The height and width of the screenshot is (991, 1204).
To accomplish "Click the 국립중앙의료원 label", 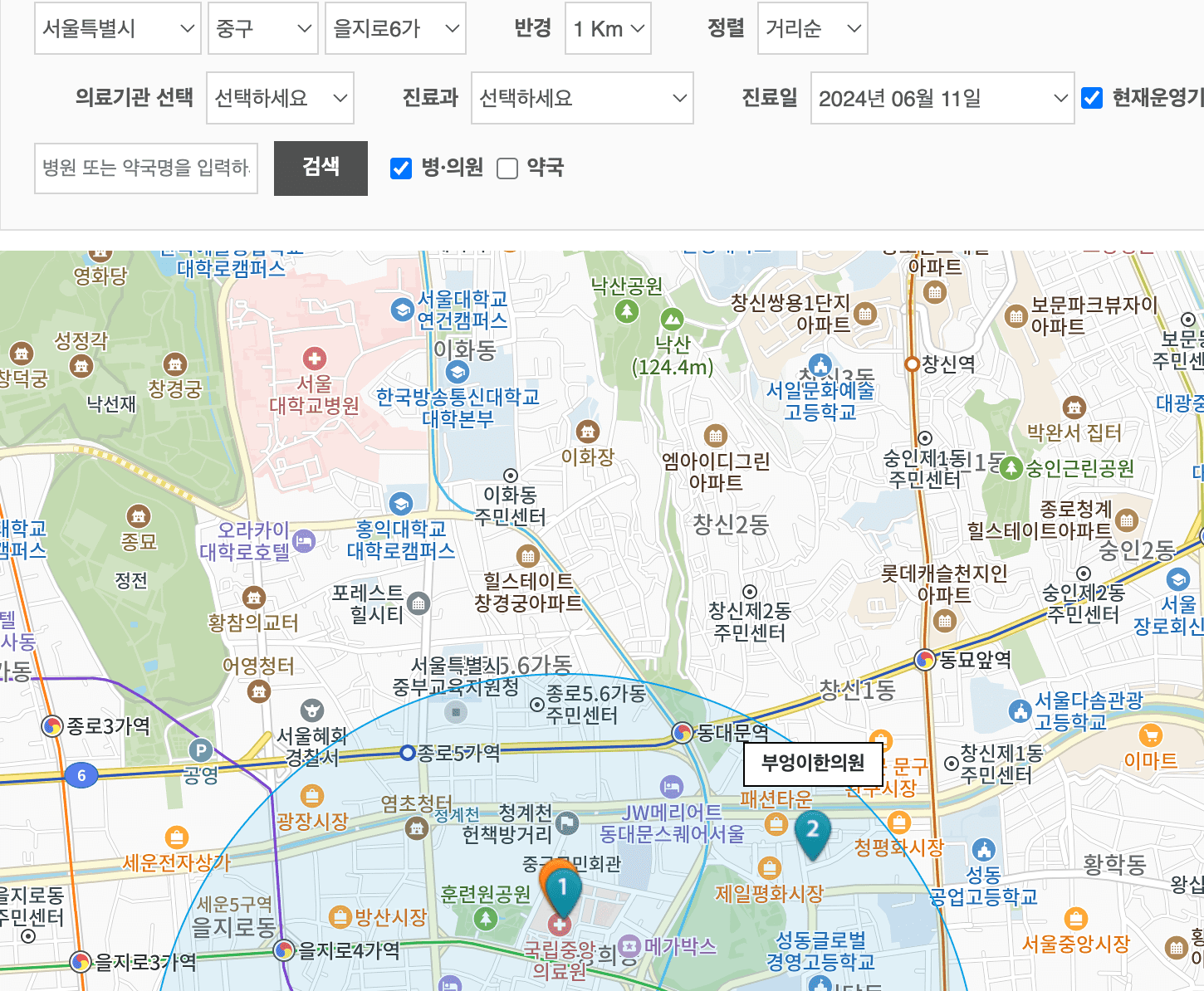I will point(560,960).
